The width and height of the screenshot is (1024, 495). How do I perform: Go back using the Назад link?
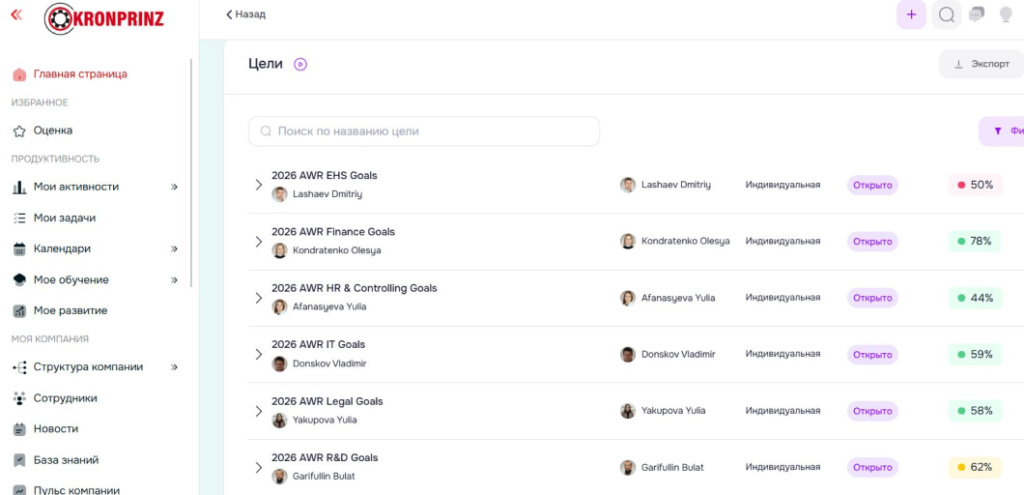(246, 14)
